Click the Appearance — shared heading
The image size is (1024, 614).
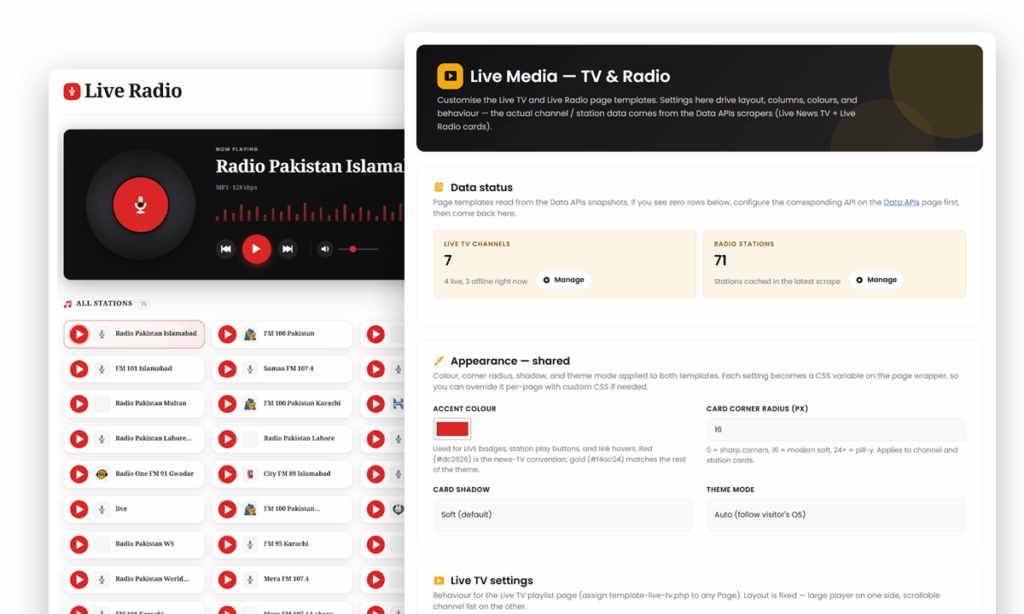click(510, 361)
